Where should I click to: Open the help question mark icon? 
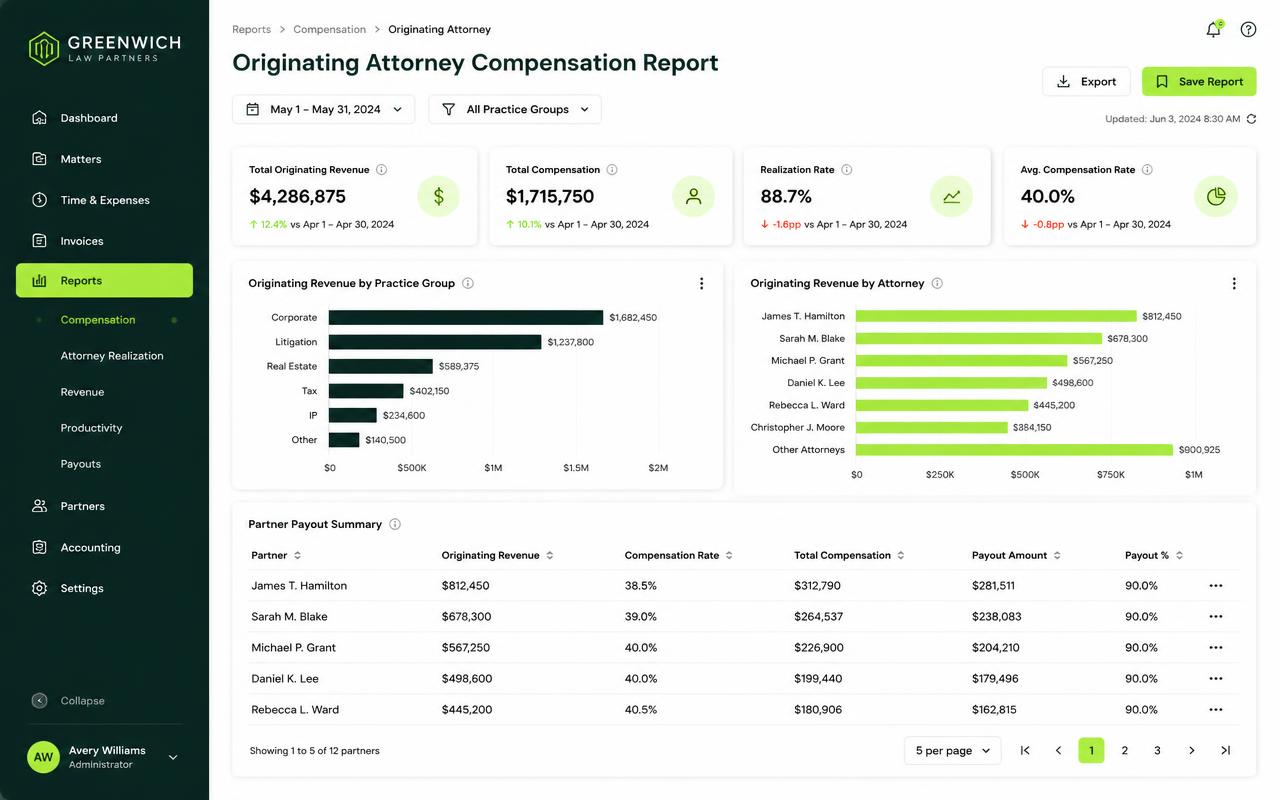(1248, 29)
